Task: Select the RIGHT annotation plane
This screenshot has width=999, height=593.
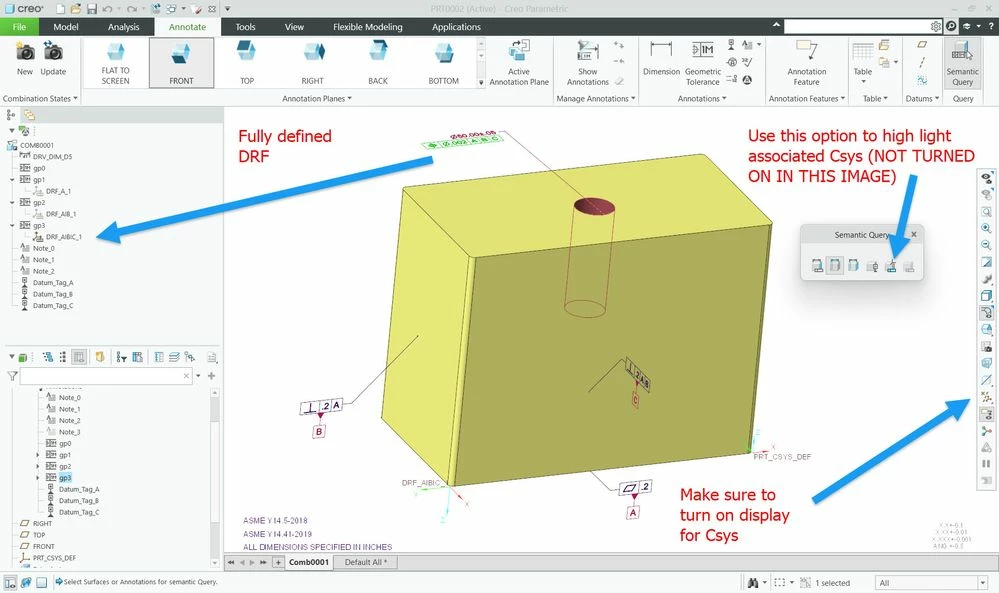Action: pos(312,62)
